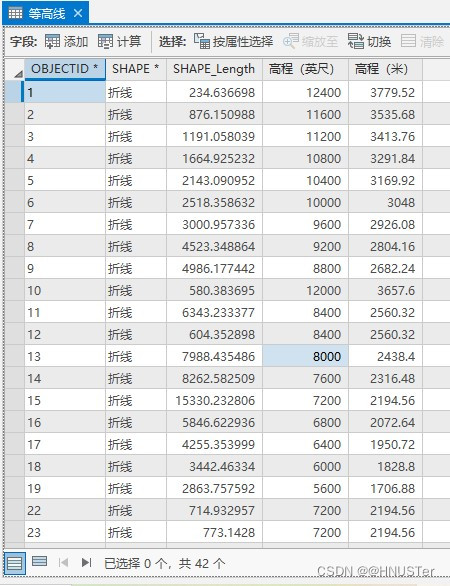Click length value 234.636698
450x586 pixels.
(222, 92)
